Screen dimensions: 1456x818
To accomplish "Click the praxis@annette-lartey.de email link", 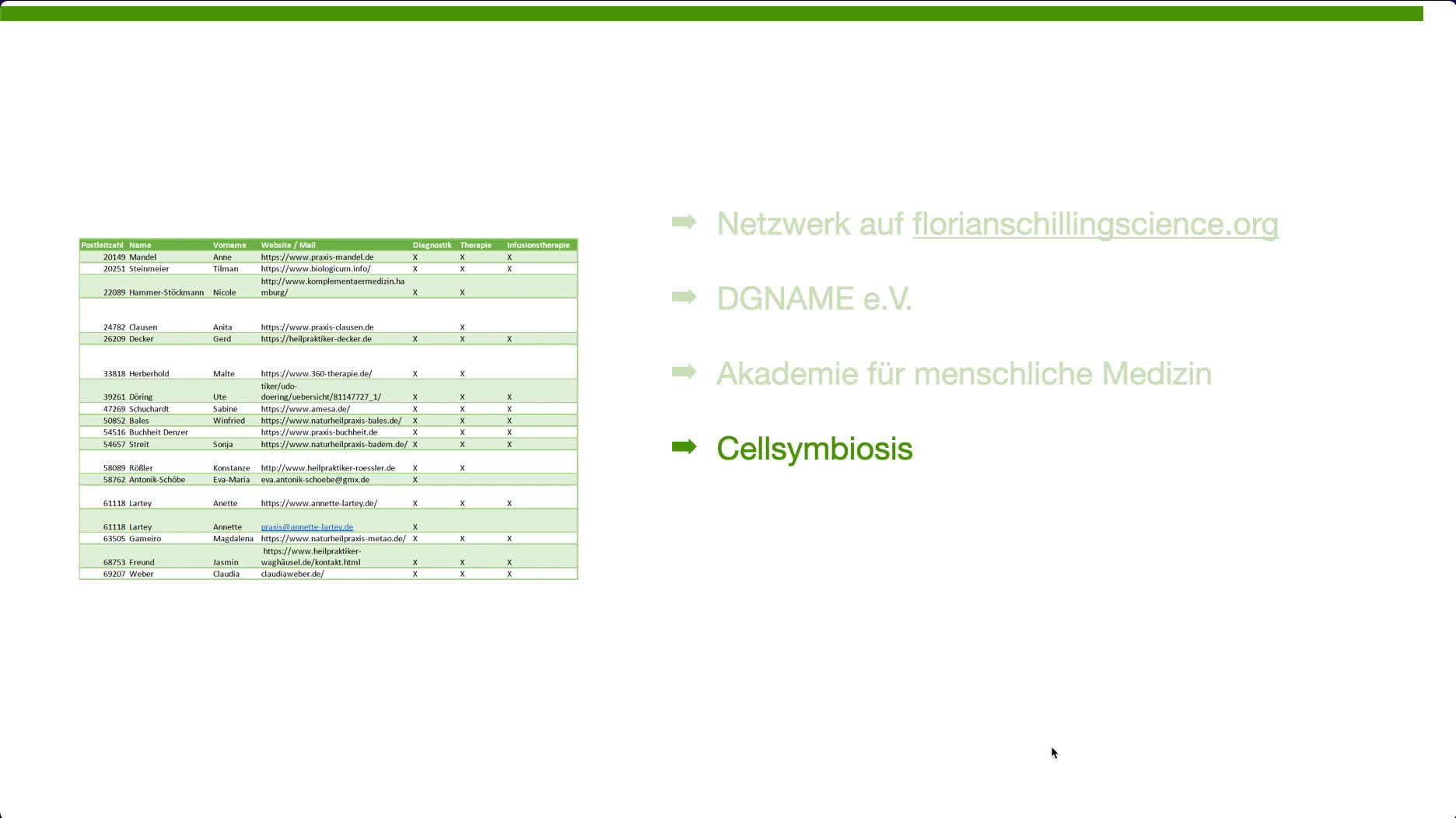I will click(306, 527).
